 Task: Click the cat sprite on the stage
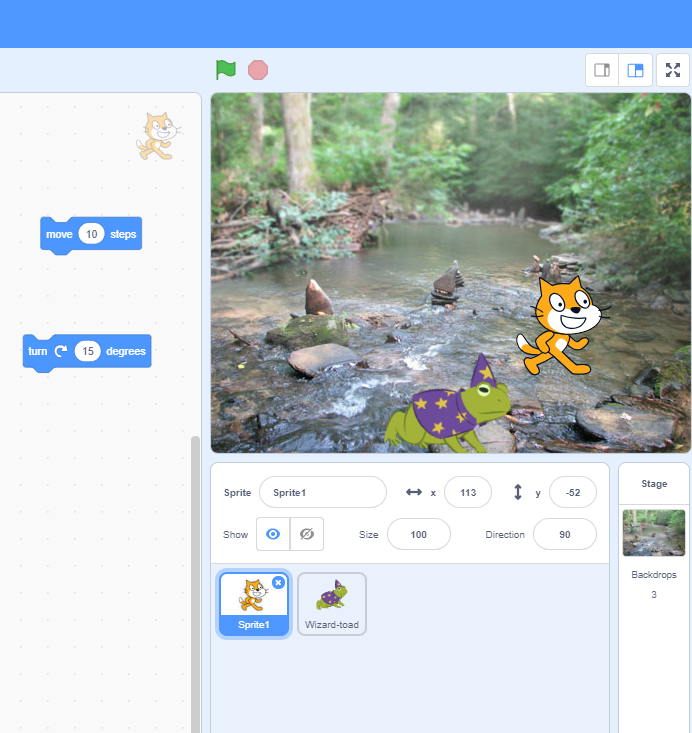(x=561, y=326)
